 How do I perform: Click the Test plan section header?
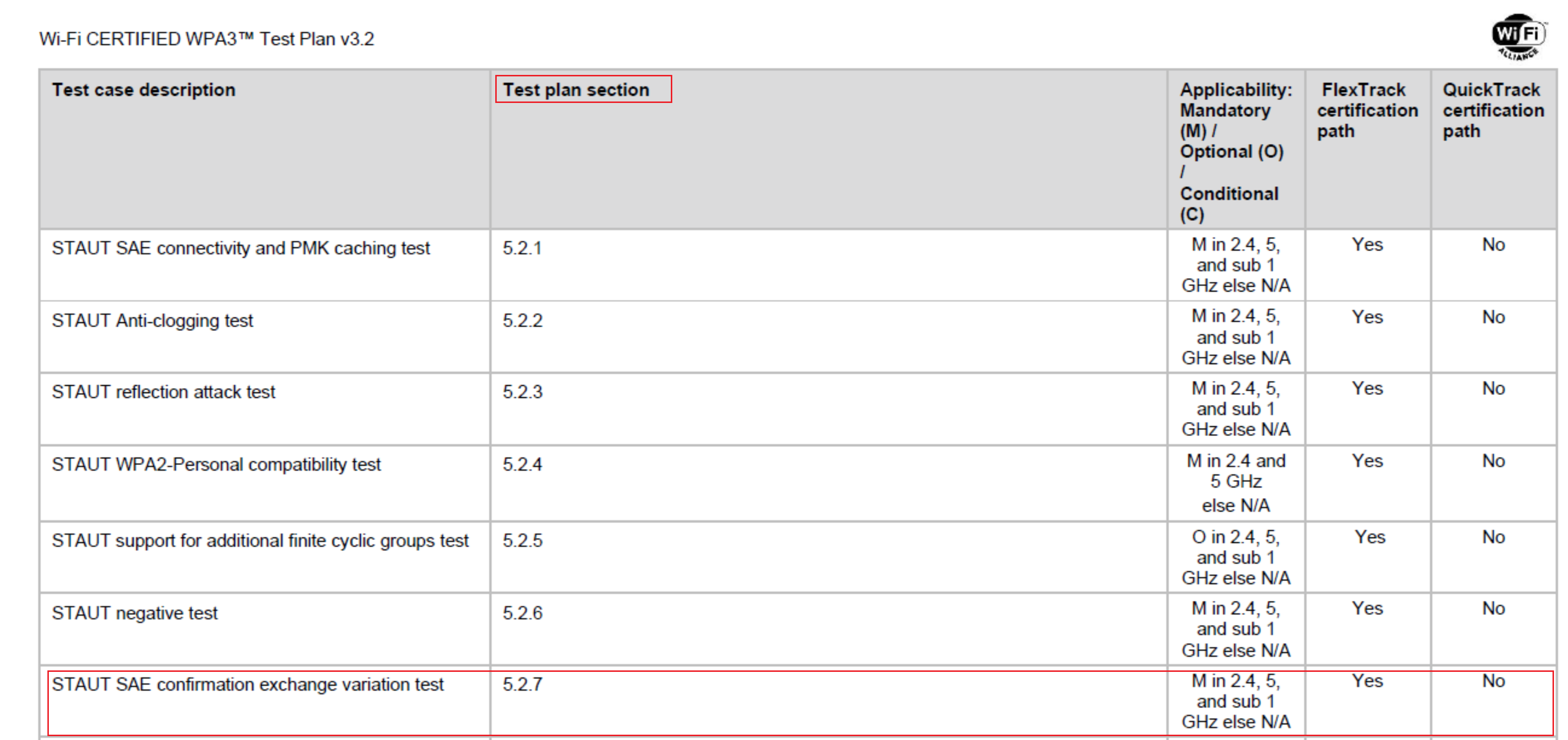point(576,89)
